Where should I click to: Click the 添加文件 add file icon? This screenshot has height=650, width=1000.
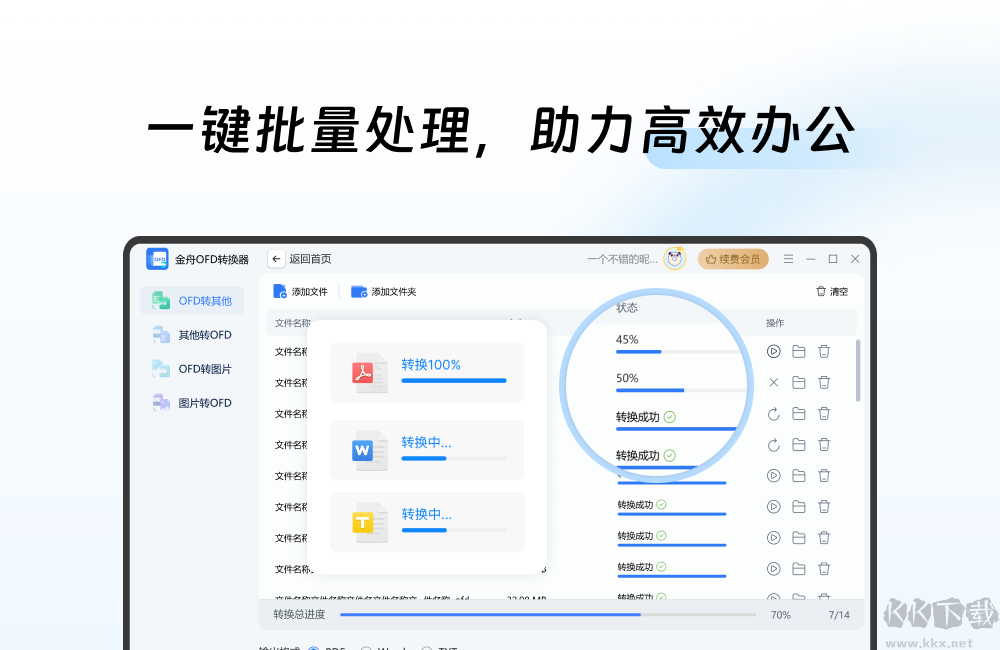tap(280, 291)
